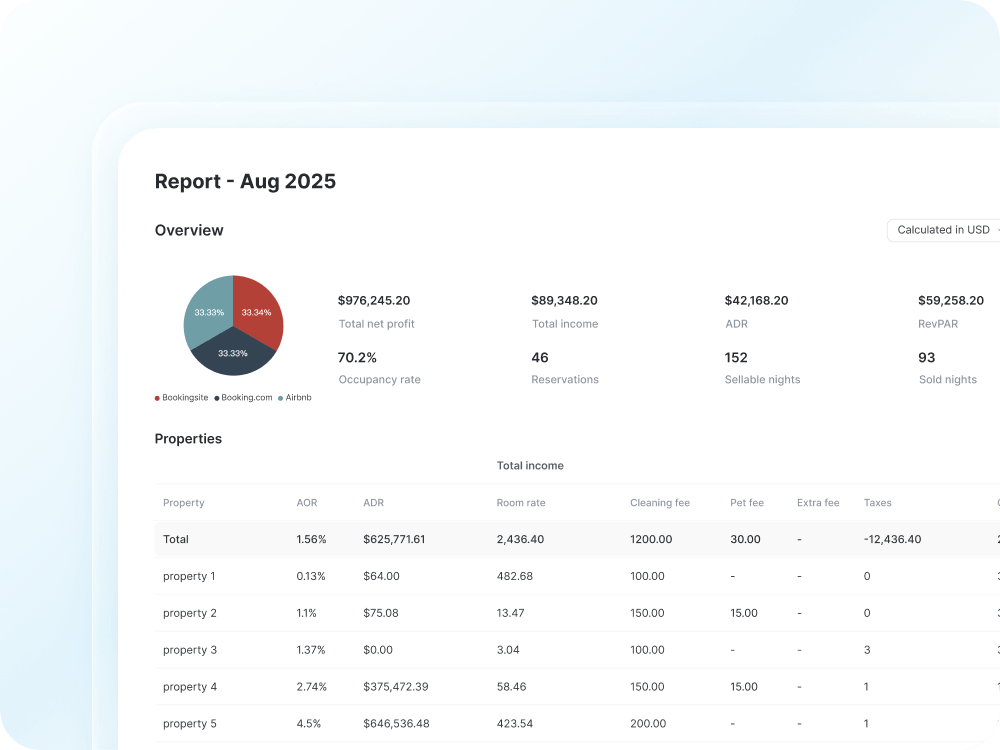1000x750 pixels.
Task: Sort the table by the ADR column
Action: tap(371, 503)
